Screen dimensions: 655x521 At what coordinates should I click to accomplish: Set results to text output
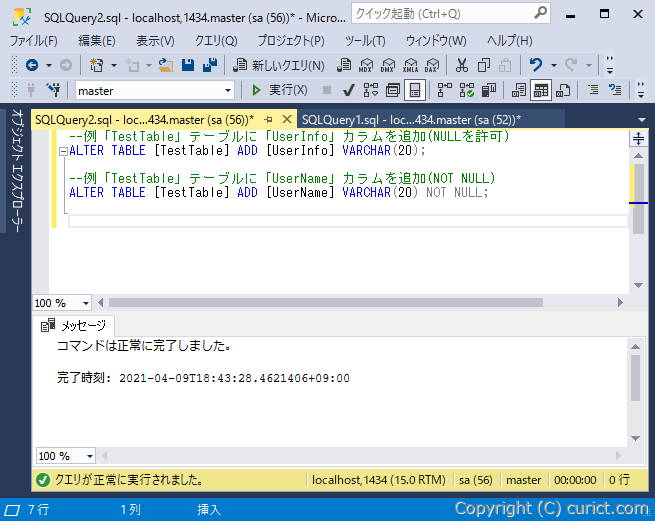click(519, 90)
